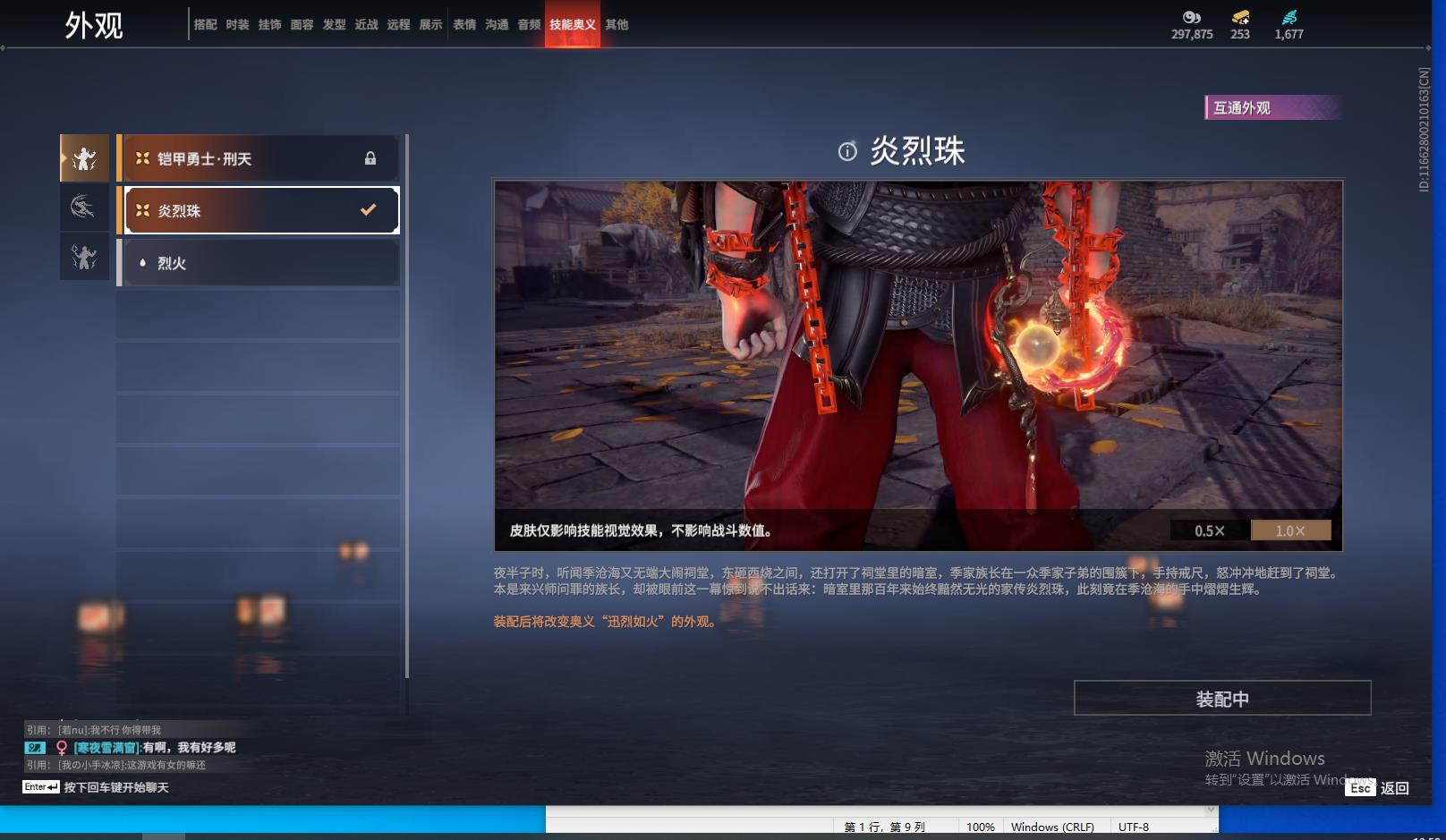
Task: Click Notepad's scroll-down arrow
Action: [1211, 810]
